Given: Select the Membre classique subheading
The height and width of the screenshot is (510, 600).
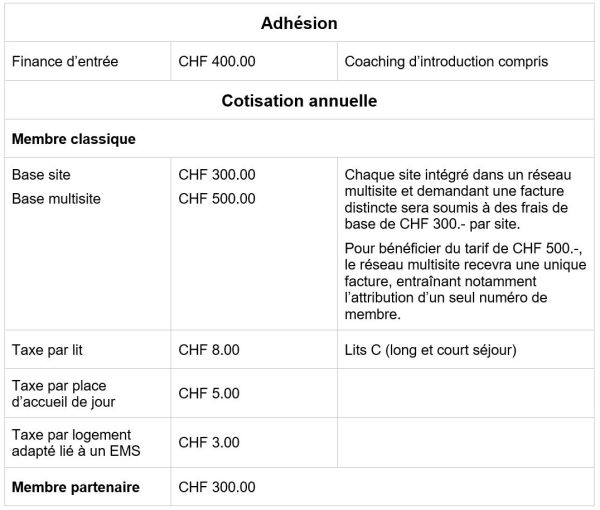Looking at the screenshot, I should pyautogui.click(x=74, y=139).
